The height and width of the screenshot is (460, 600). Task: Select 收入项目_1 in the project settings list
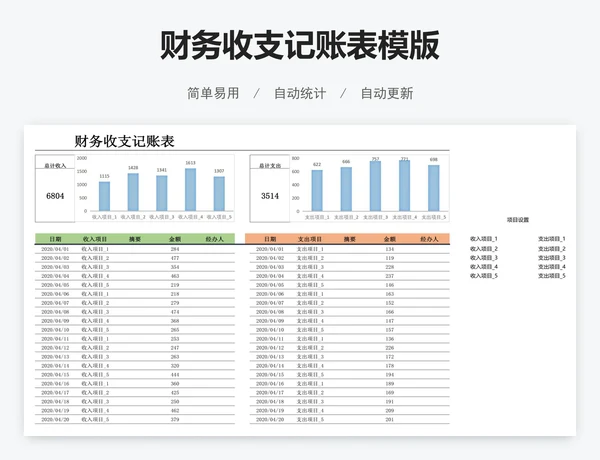(484, 239)
